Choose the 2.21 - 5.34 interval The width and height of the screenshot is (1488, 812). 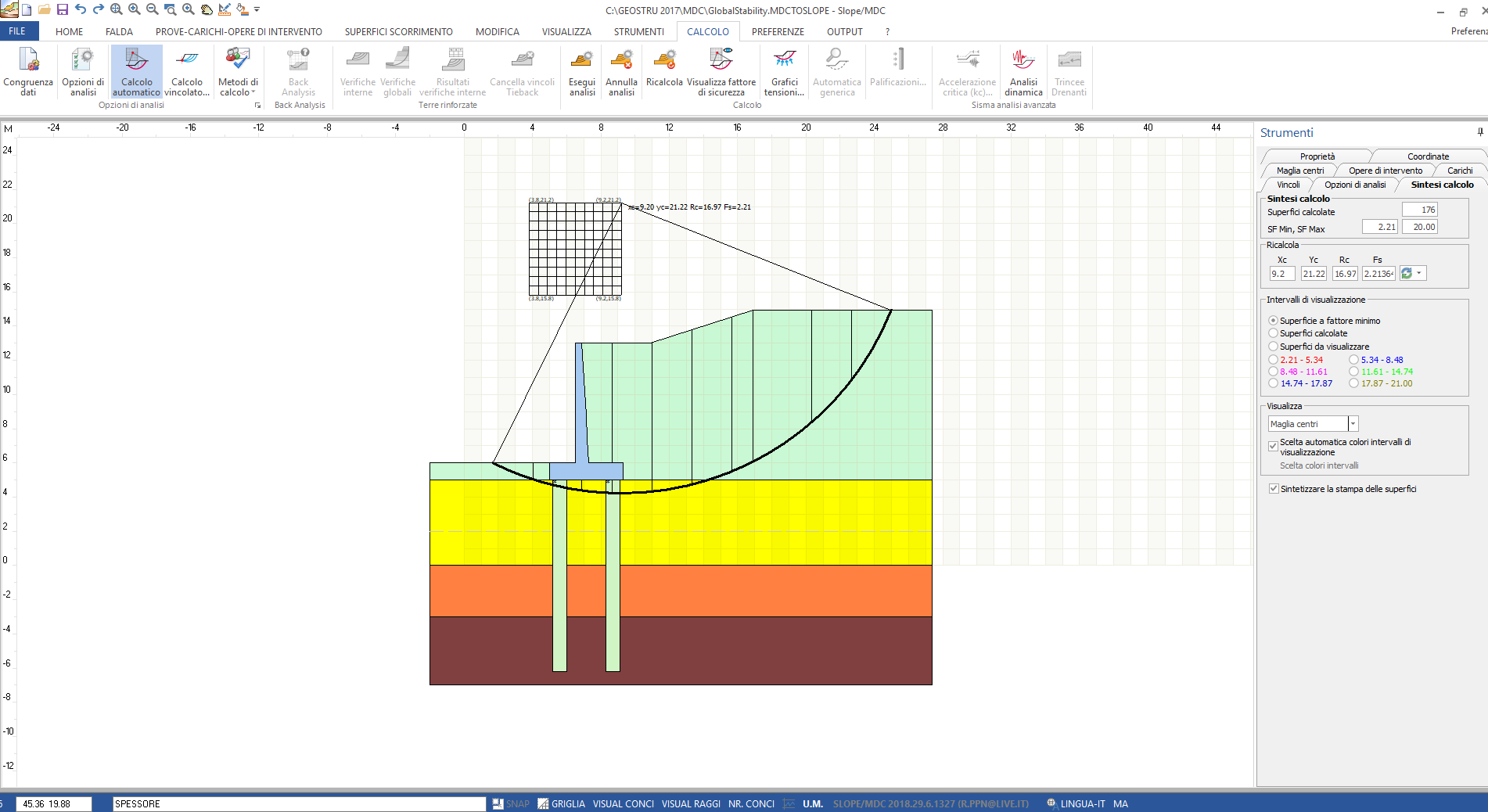(1296, 360)
